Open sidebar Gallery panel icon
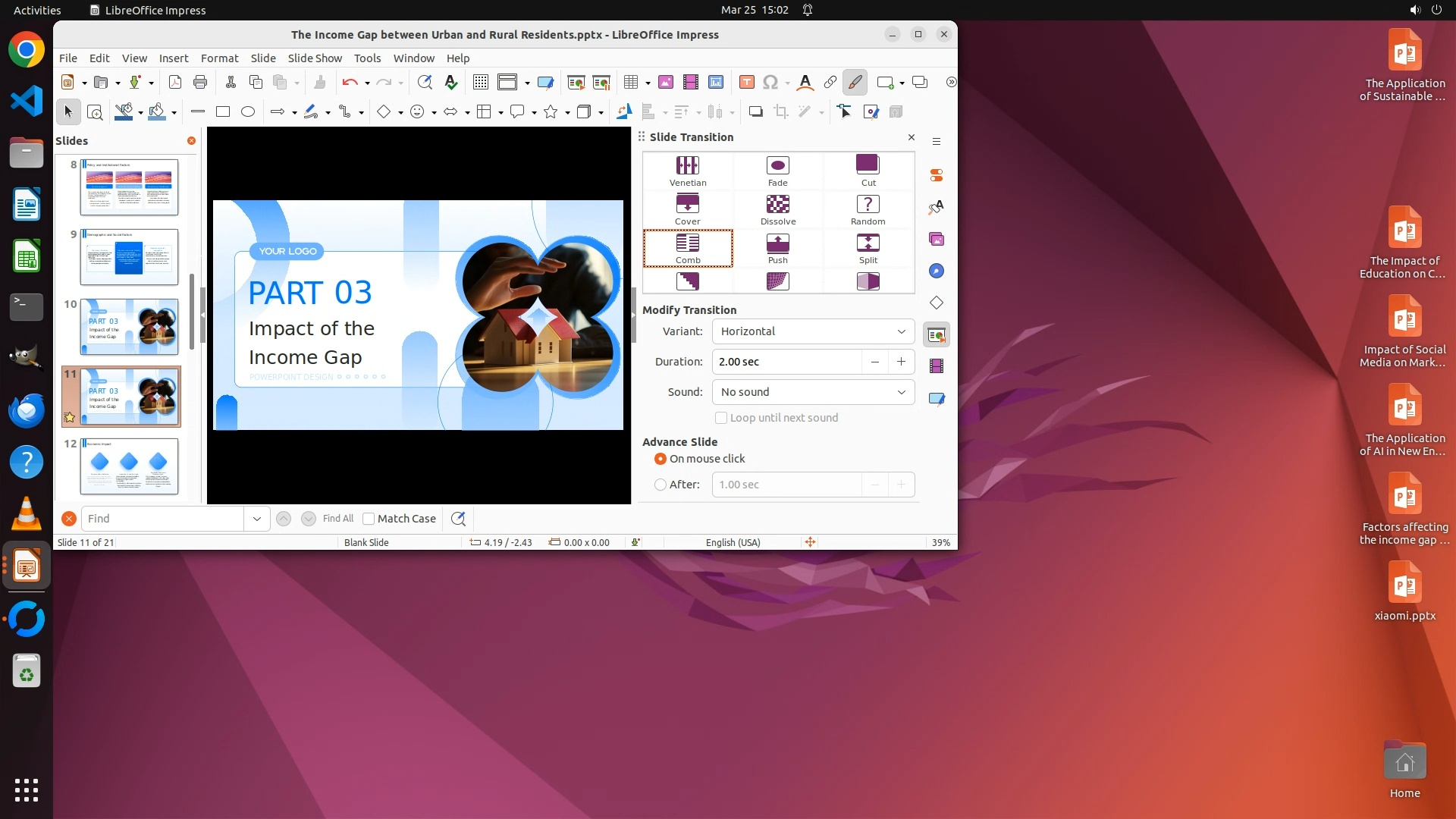 tap(937, 240)
